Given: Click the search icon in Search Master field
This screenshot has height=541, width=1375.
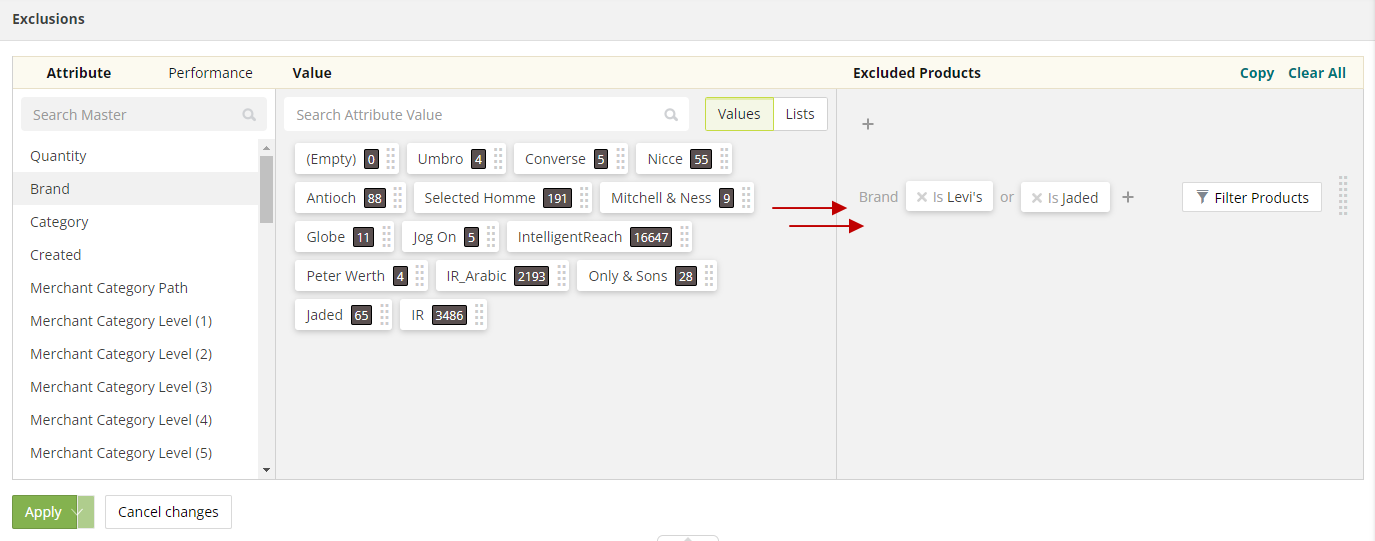Looking at the screenshot, I should click(x=249, y=115).
